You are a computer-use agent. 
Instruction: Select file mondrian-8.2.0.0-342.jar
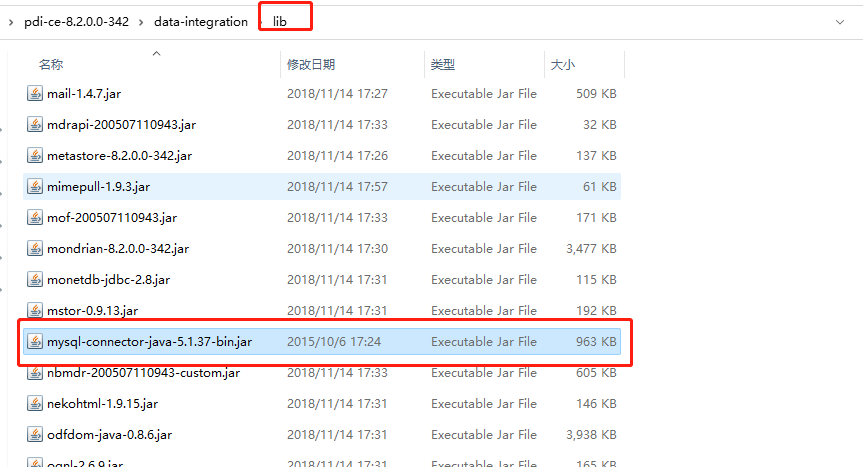[118, 249]
